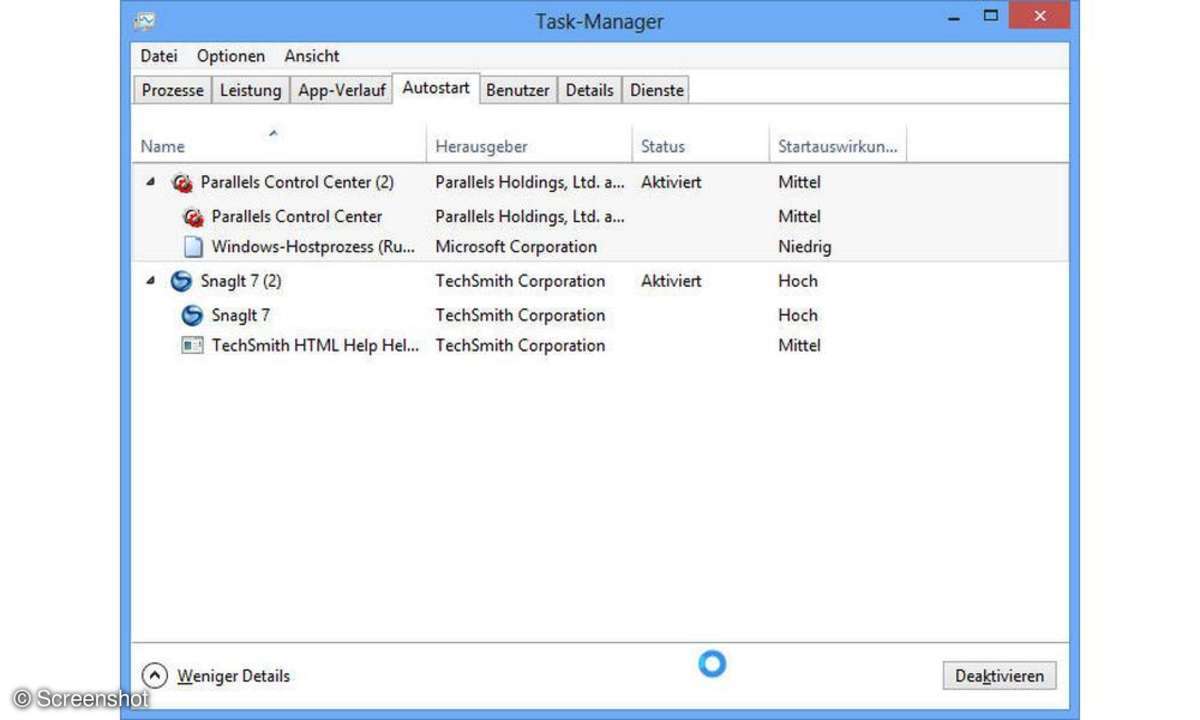Click the Task-Manager title bar icon
Image resolution: width=1200 pixels, height=720 pixels.
point(145,20)
